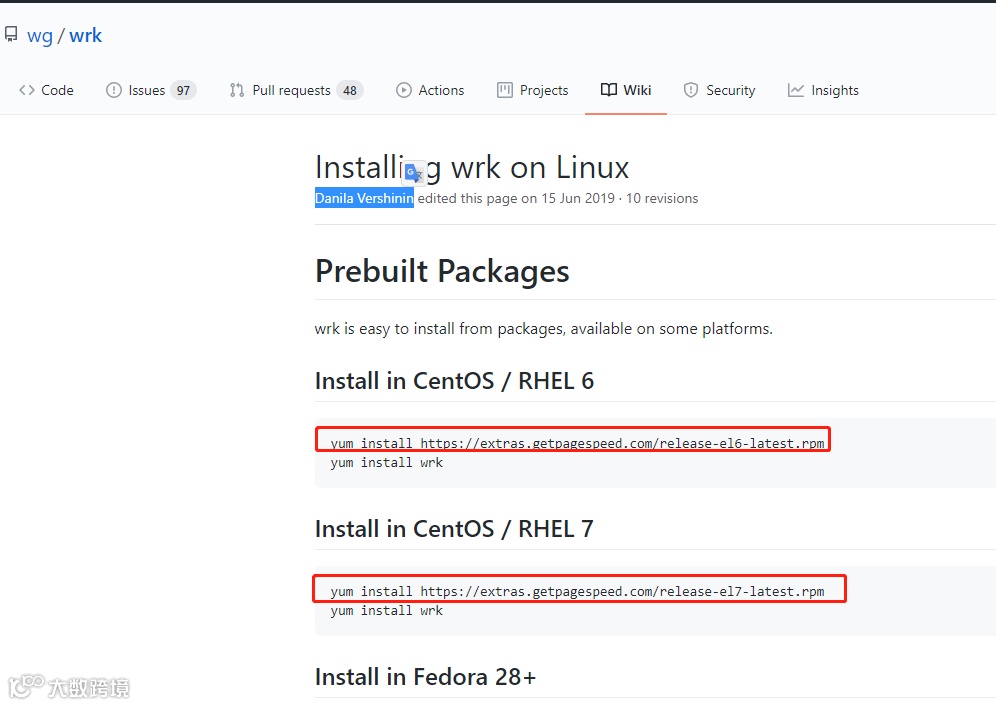
Task: Click the release-el7-latest.rpm yum command
Action: pyautogui.click(x=577, y=591)
